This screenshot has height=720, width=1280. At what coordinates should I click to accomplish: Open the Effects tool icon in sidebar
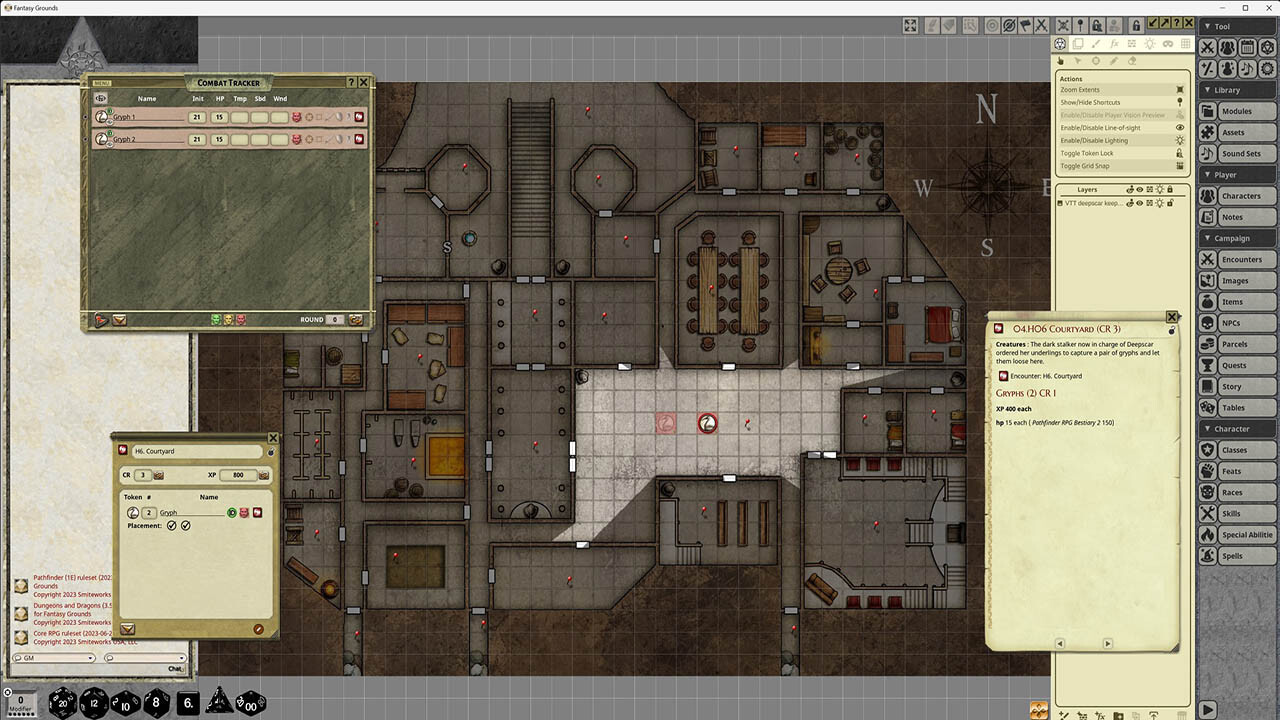(1227, 69)
